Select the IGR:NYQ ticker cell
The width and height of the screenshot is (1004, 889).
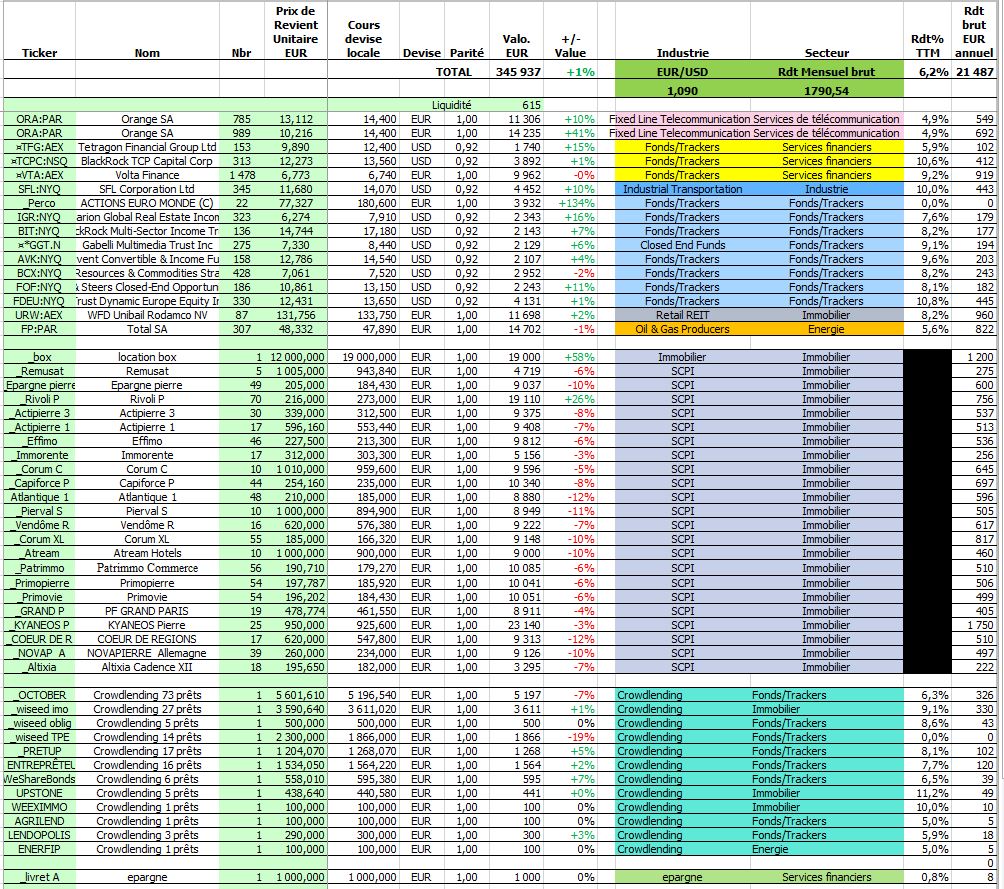(39, 217)
